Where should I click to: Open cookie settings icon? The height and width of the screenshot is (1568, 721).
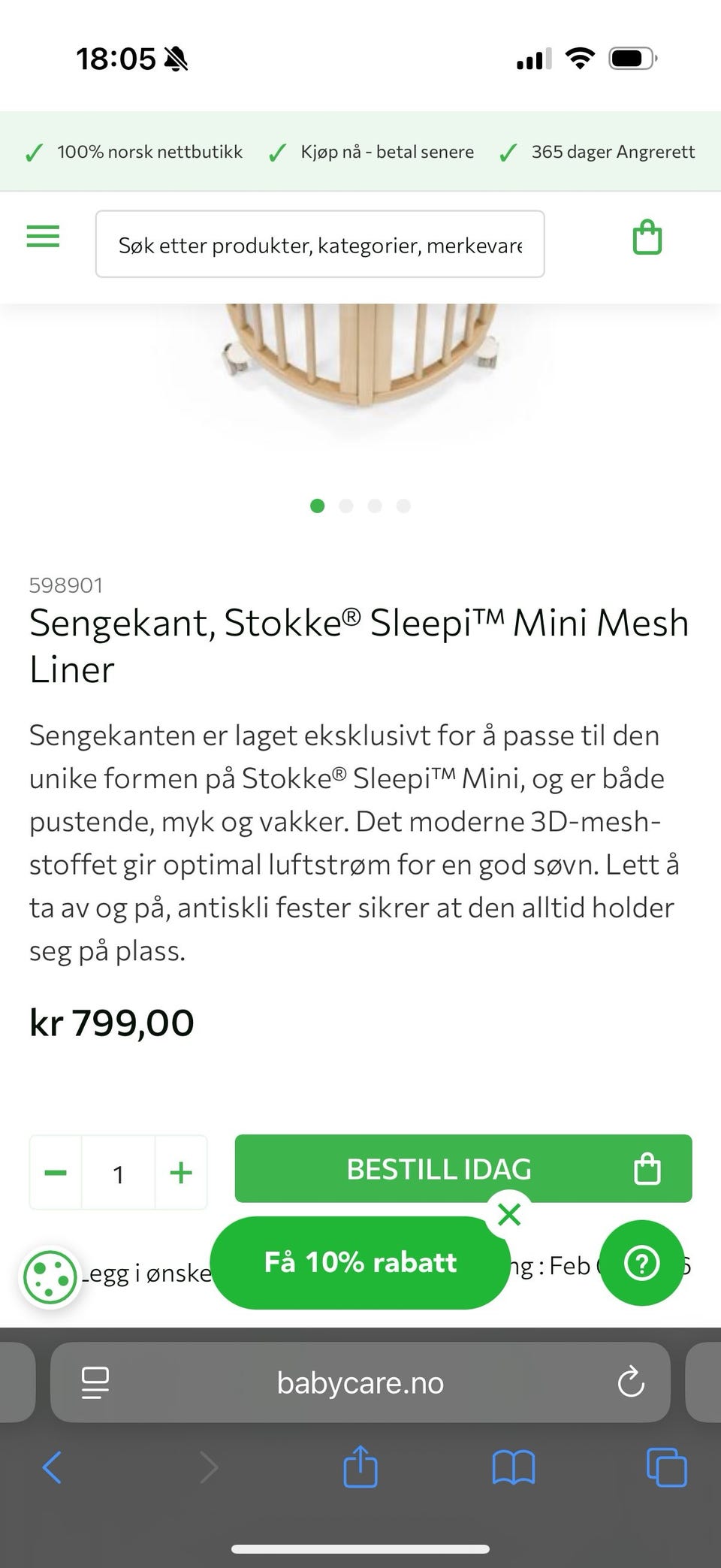tap(50, 1277)
